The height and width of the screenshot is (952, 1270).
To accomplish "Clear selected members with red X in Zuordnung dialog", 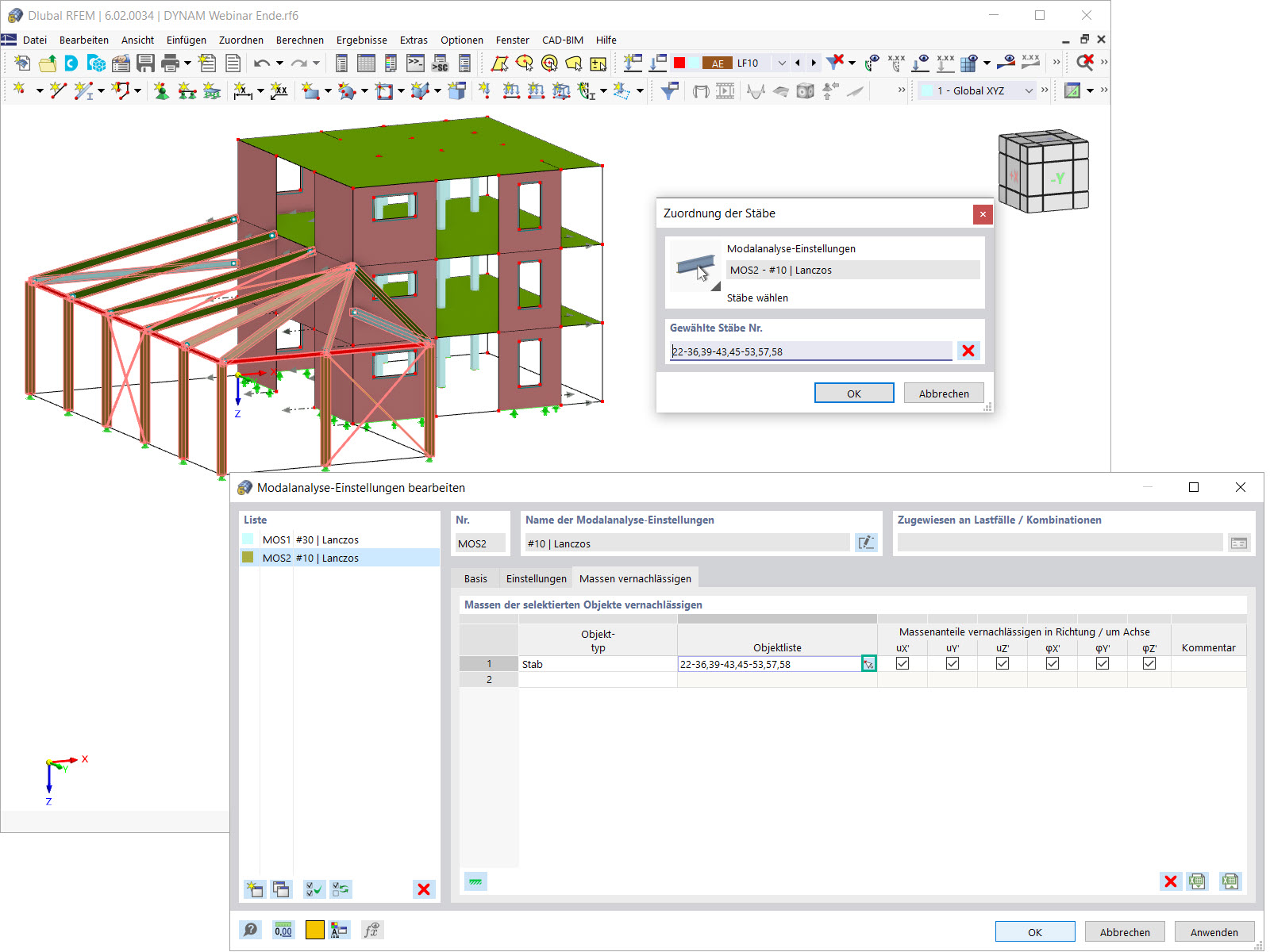I will 968,351.
